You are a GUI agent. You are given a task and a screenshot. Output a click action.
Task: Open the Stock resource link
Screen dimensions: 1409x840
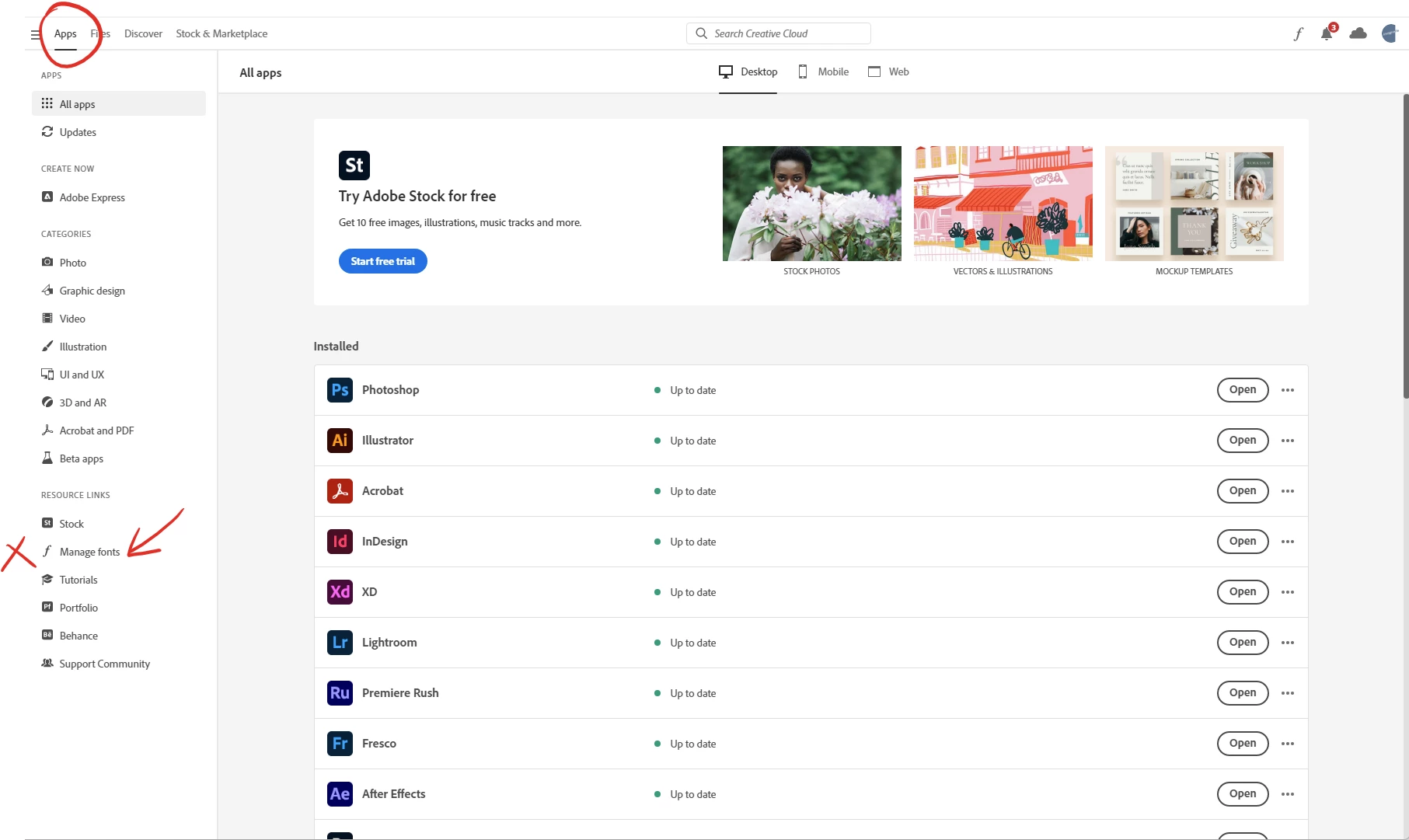[x=119, y=524]
